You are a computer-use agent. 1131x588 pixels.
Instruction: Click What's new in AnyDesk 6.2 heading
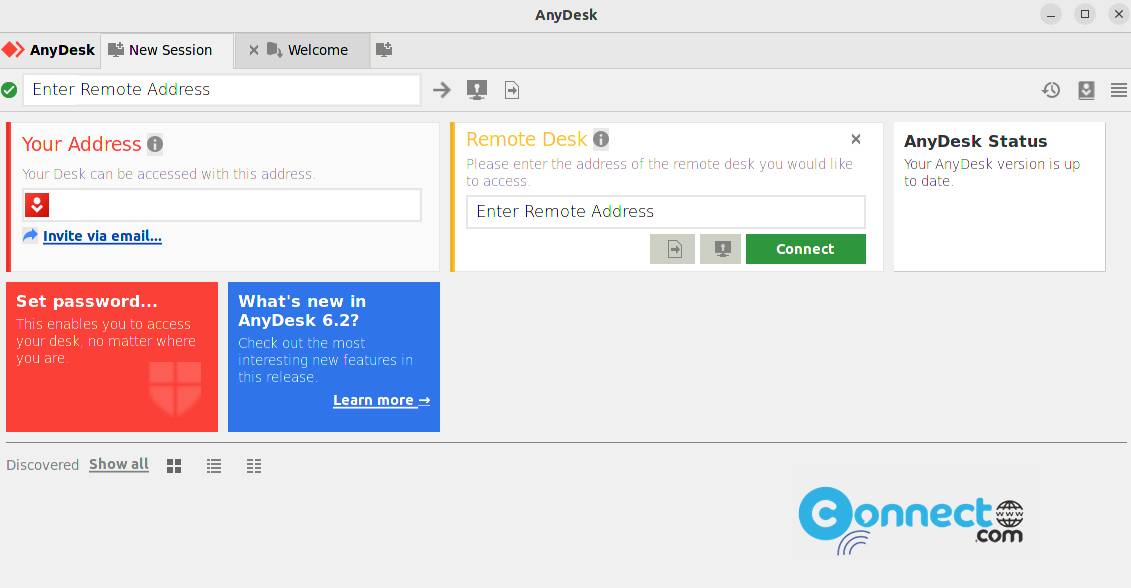click(302, 311)
